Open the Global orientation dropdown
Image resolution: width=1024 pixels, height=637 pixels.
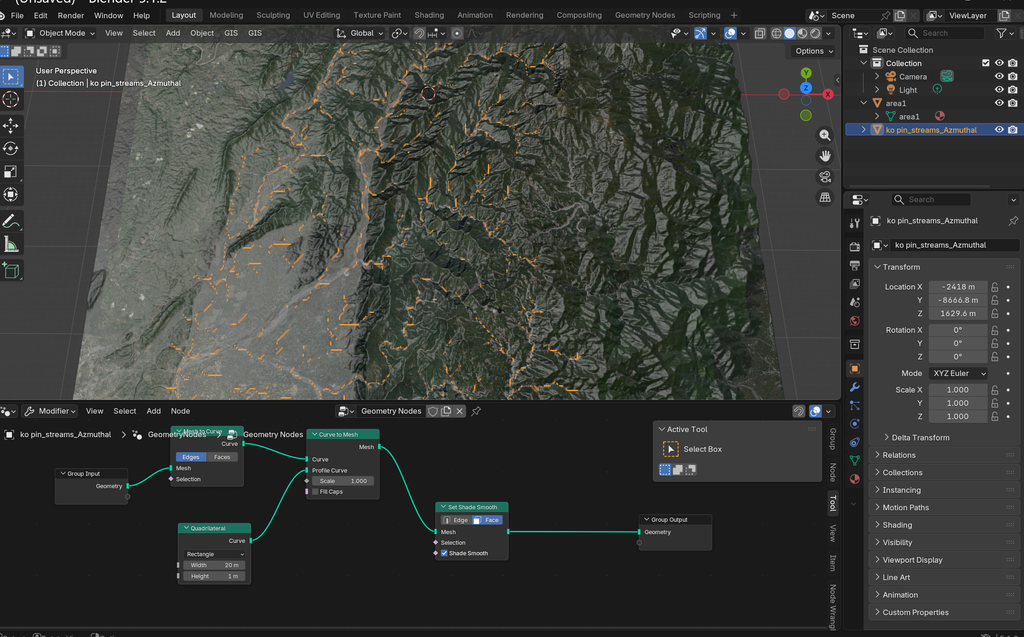[x=360, y=33]
